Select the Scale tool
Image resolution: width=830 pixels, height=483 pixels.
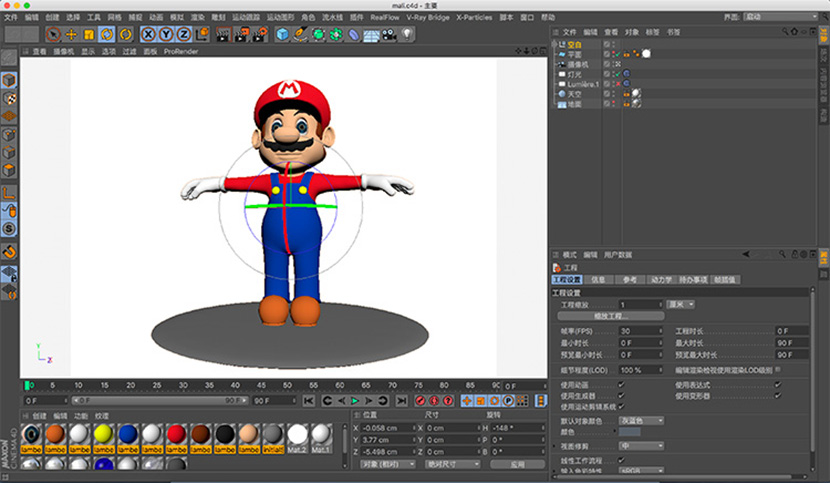click(x=89, y=34)
